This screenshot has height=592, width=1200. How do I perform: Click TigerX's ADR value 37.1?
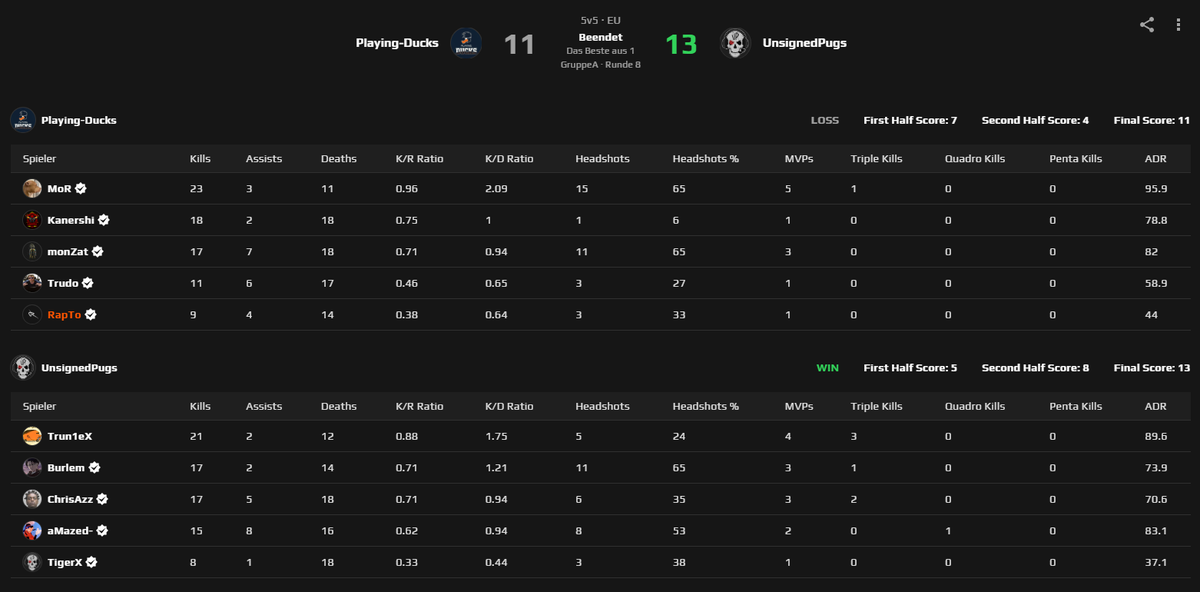1156,563
